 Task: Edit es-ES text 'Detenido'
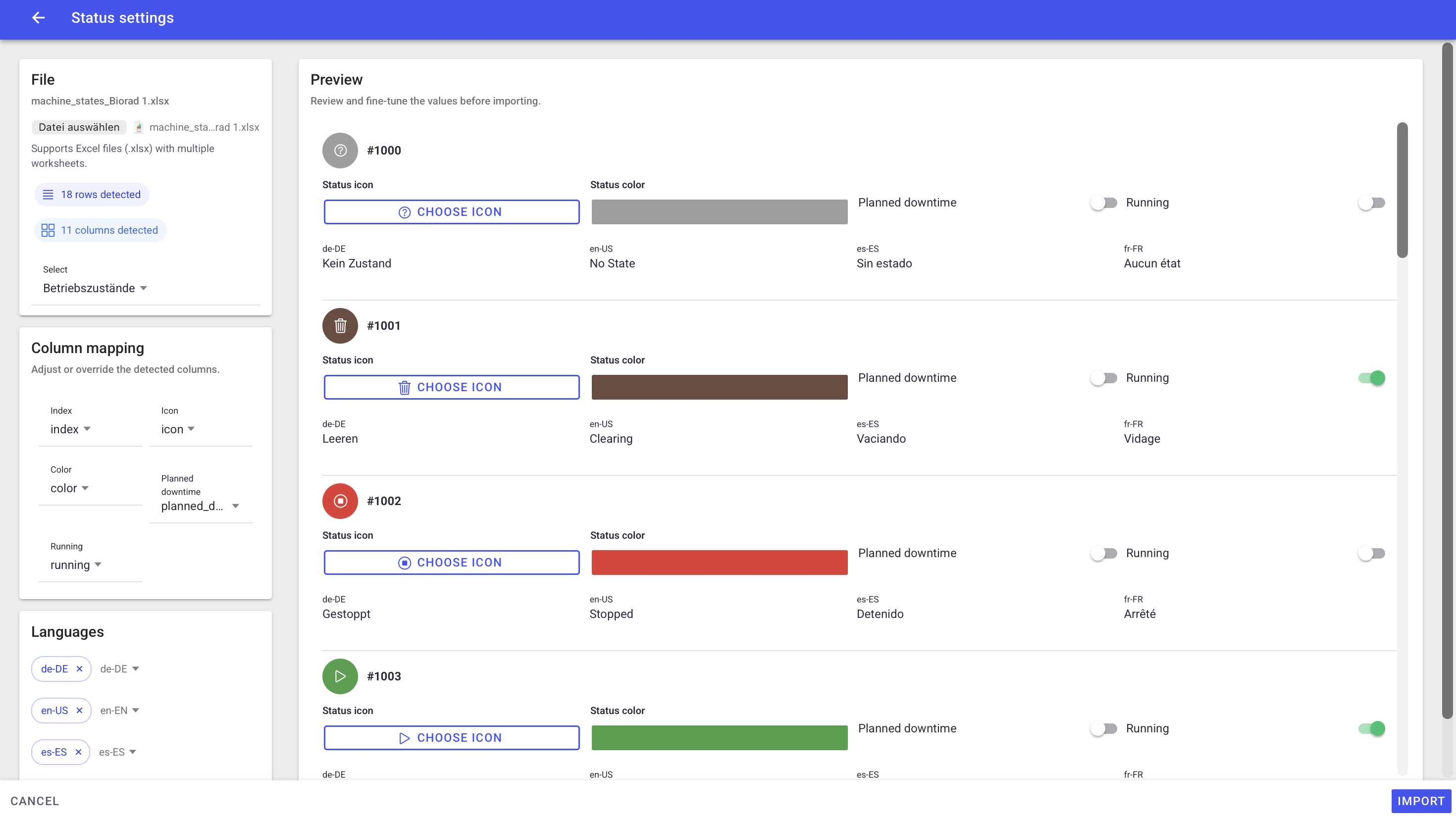click(880, 614)
